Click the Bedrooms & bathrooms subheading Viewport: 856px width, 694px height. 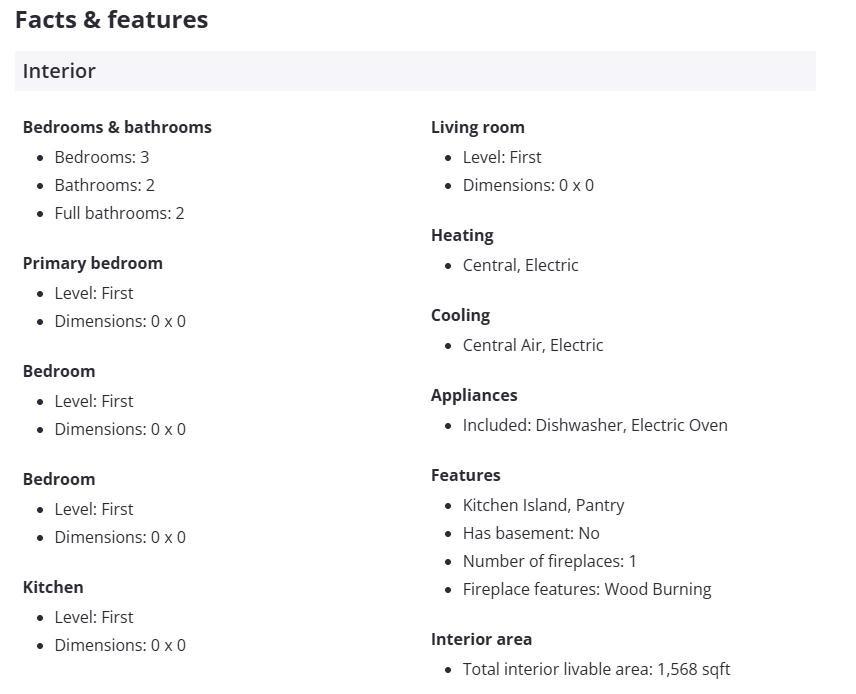117,127
